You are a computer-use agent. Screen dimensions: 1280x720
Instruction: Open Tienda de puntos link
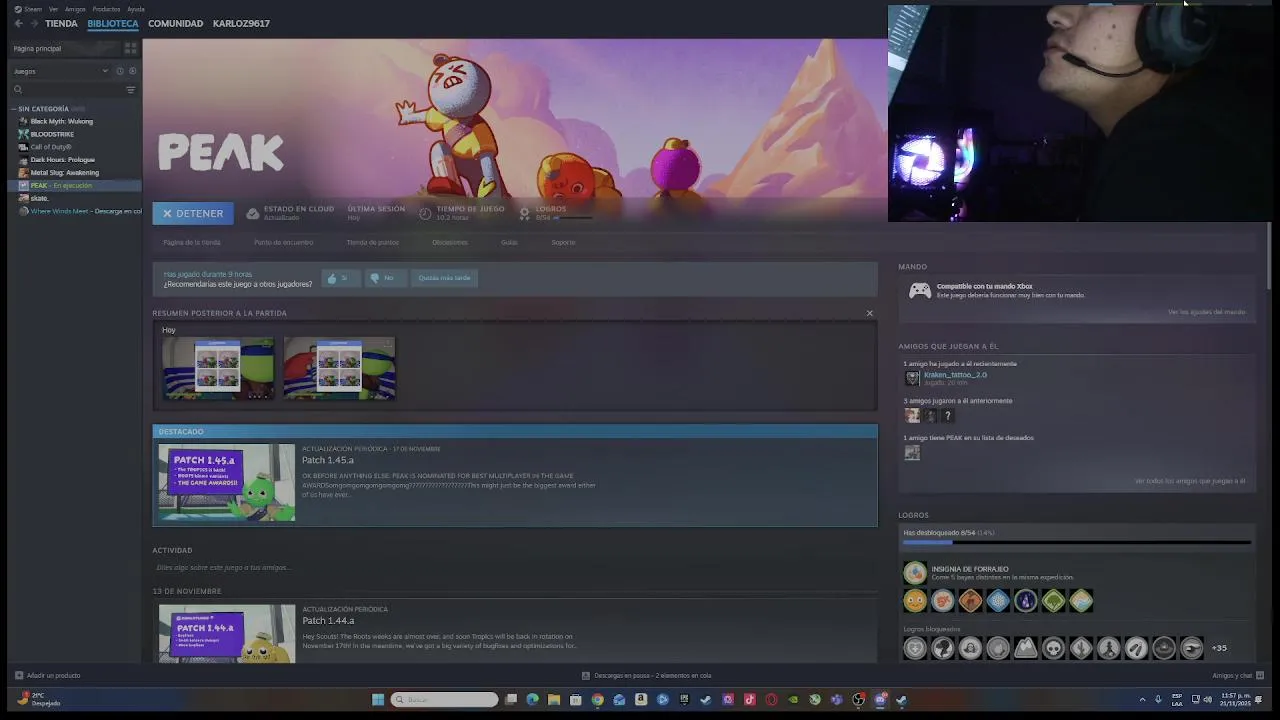372,242
